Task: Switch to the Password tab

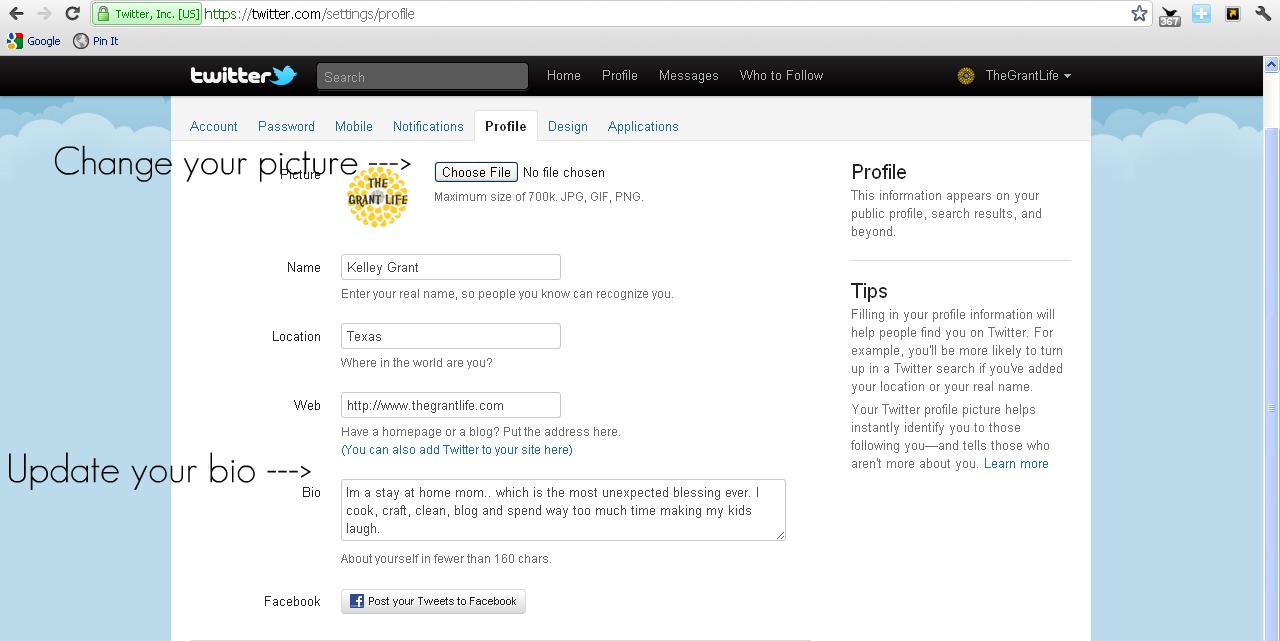Action: [x=286, y=127]
